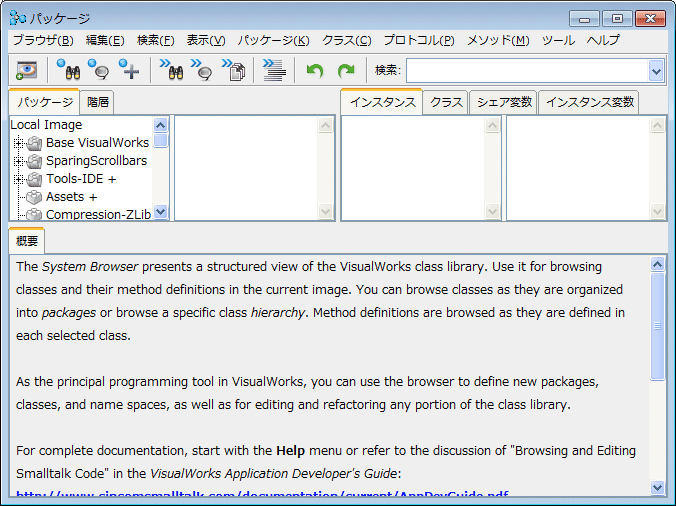Click inside the 検索 search input field

(x=526, y=70)
